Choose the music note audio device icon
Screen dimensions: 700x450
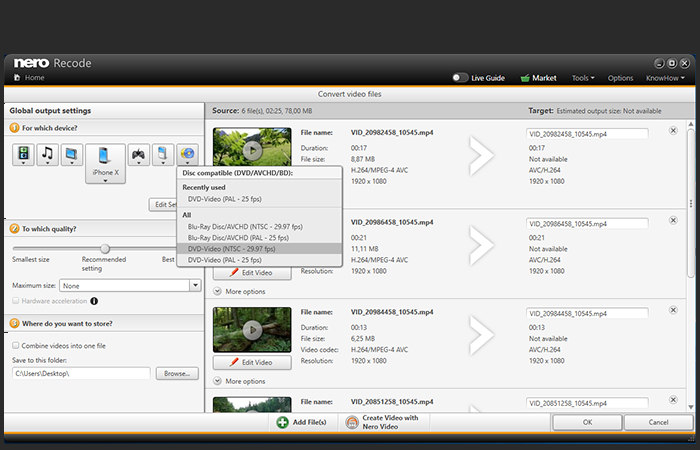click(47, 154)
